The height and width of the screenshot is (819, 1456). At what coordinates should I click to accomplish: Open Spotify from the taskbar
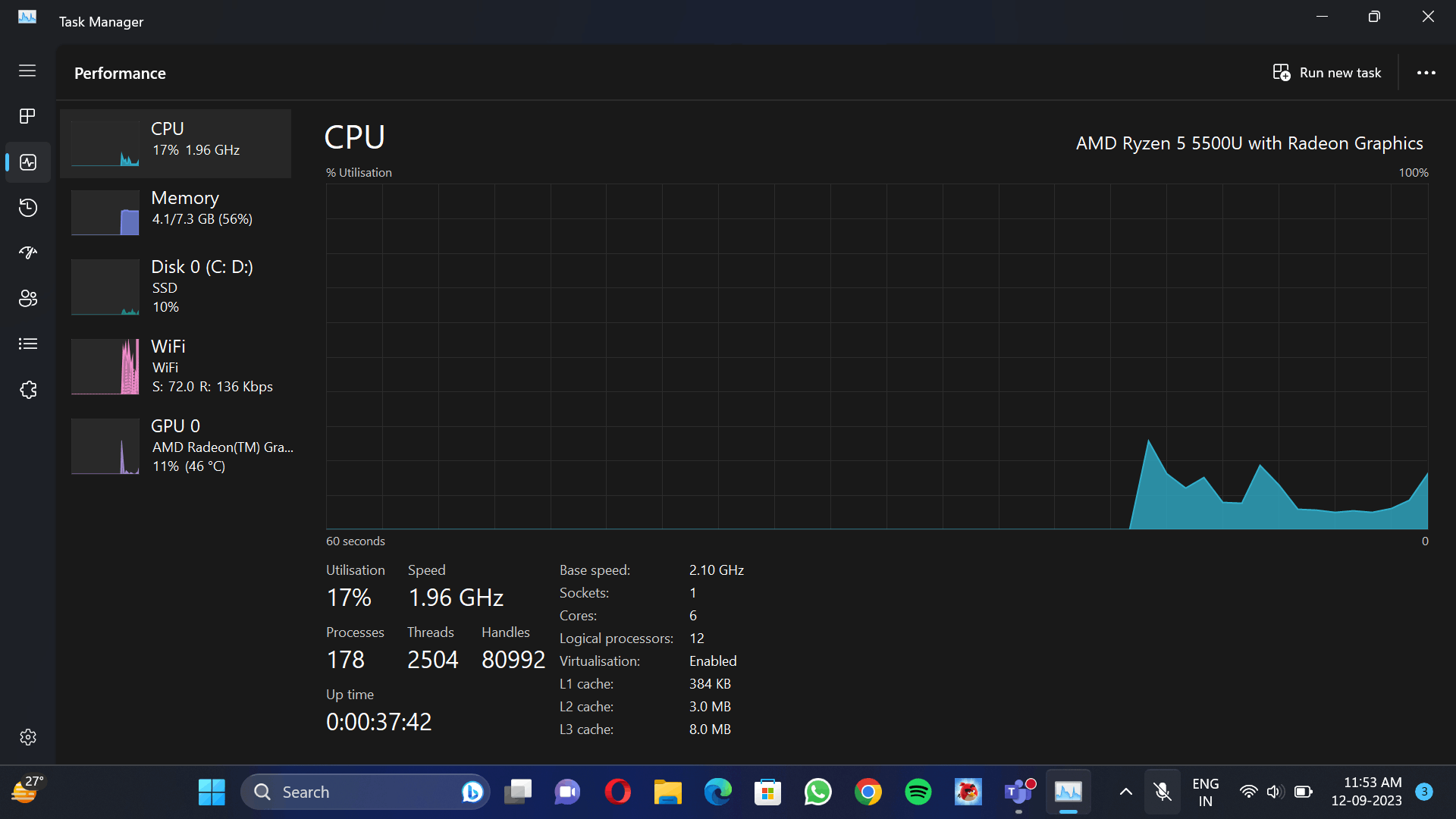[918, 792]
